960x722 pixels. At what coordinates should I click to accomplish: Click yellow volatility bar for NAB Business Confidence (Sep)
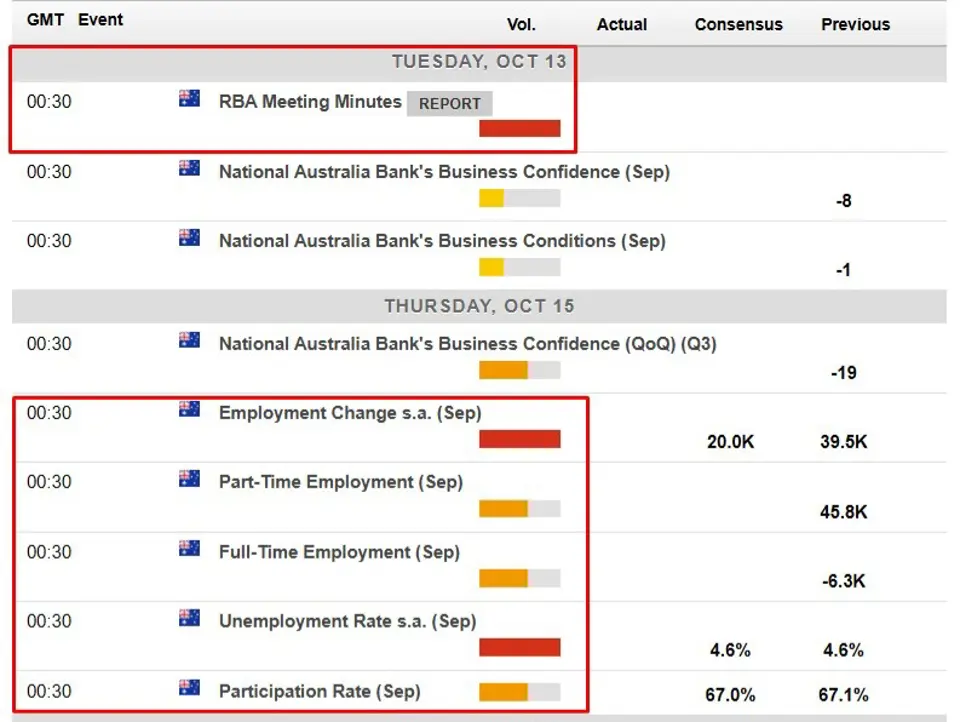click(x=520, y=198)
